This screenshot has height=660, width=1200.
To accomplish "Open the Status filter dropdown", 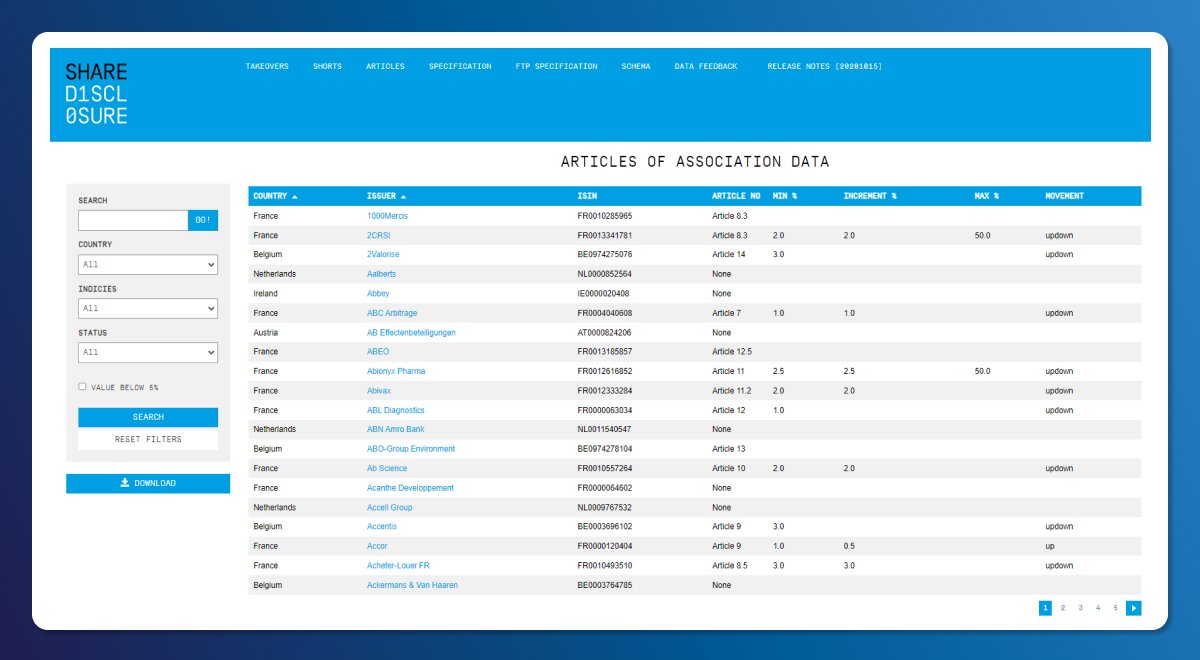I will click(x=148, y=353).
